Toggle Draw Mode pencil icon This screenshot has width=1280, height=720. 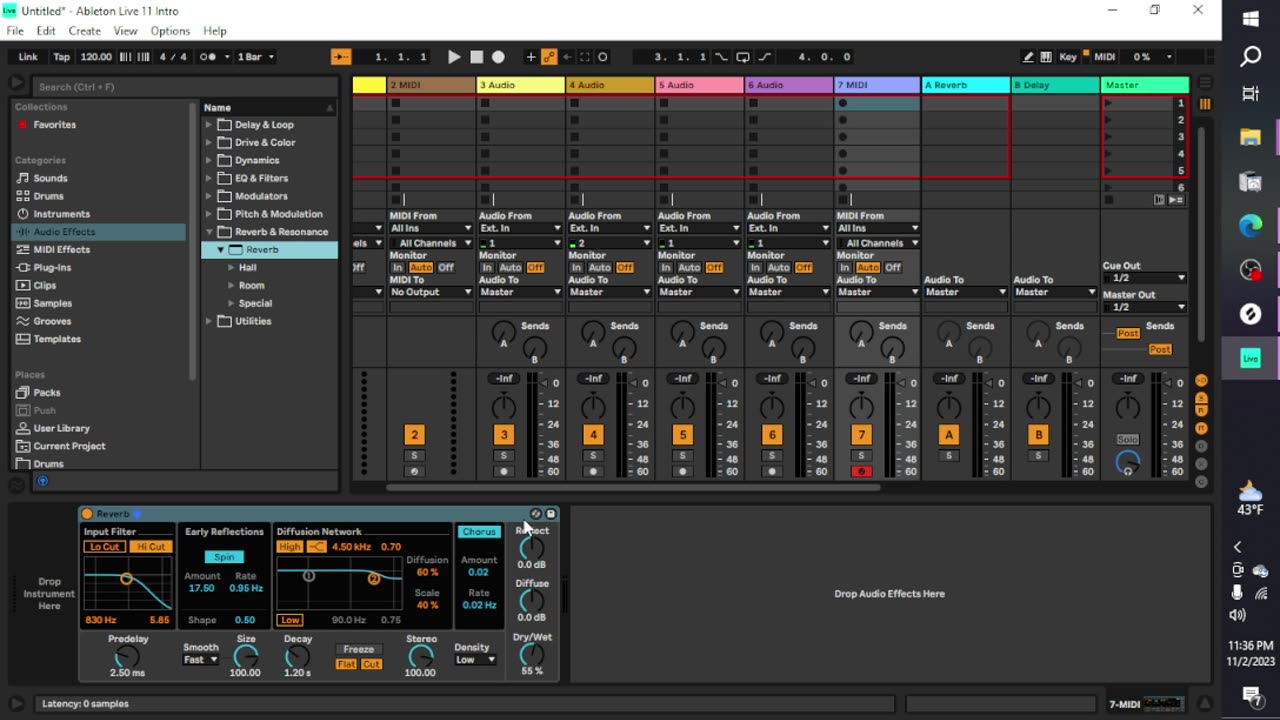(x=1027, y=57)
